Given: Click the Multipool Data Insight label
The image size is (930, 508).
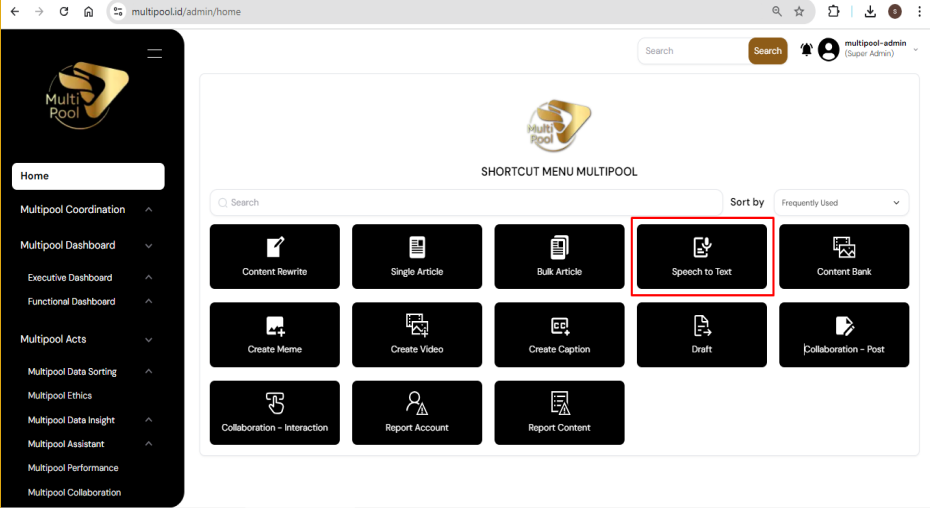Looking at the screenshot, I should pyautogui.click(x=71, y=420).
